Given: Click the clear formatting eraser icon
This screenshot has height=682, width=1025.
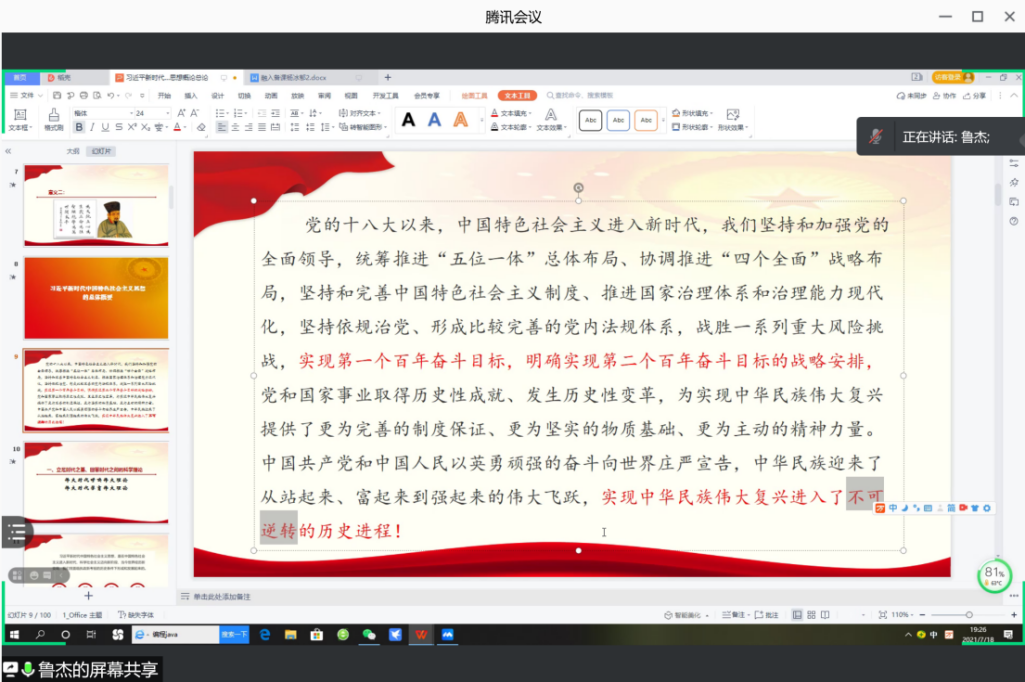Looking at the screenshot, I should click(201, 128).
